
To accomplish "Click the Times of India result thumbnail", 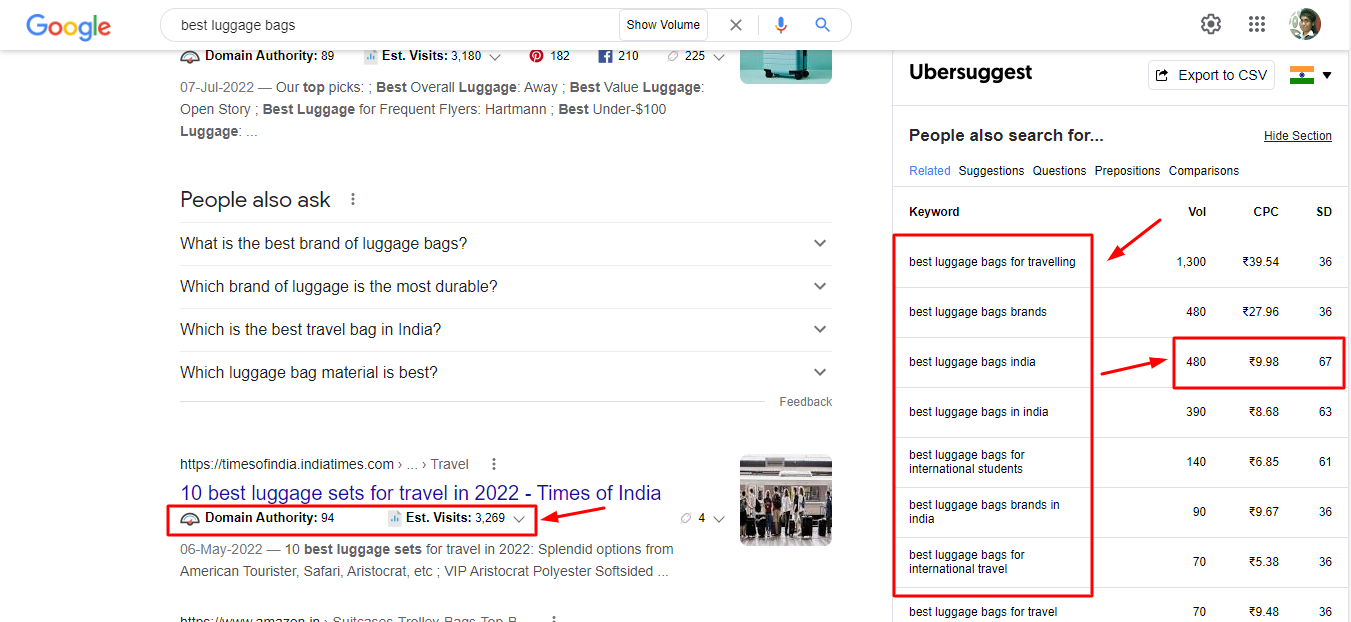I will (x=786, y=500).
